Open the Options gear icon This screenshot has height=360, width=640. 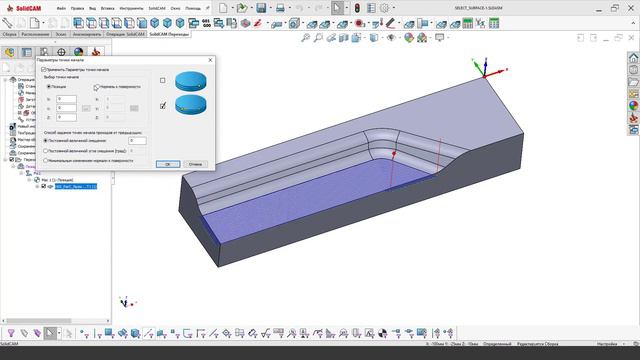point(384,8)
